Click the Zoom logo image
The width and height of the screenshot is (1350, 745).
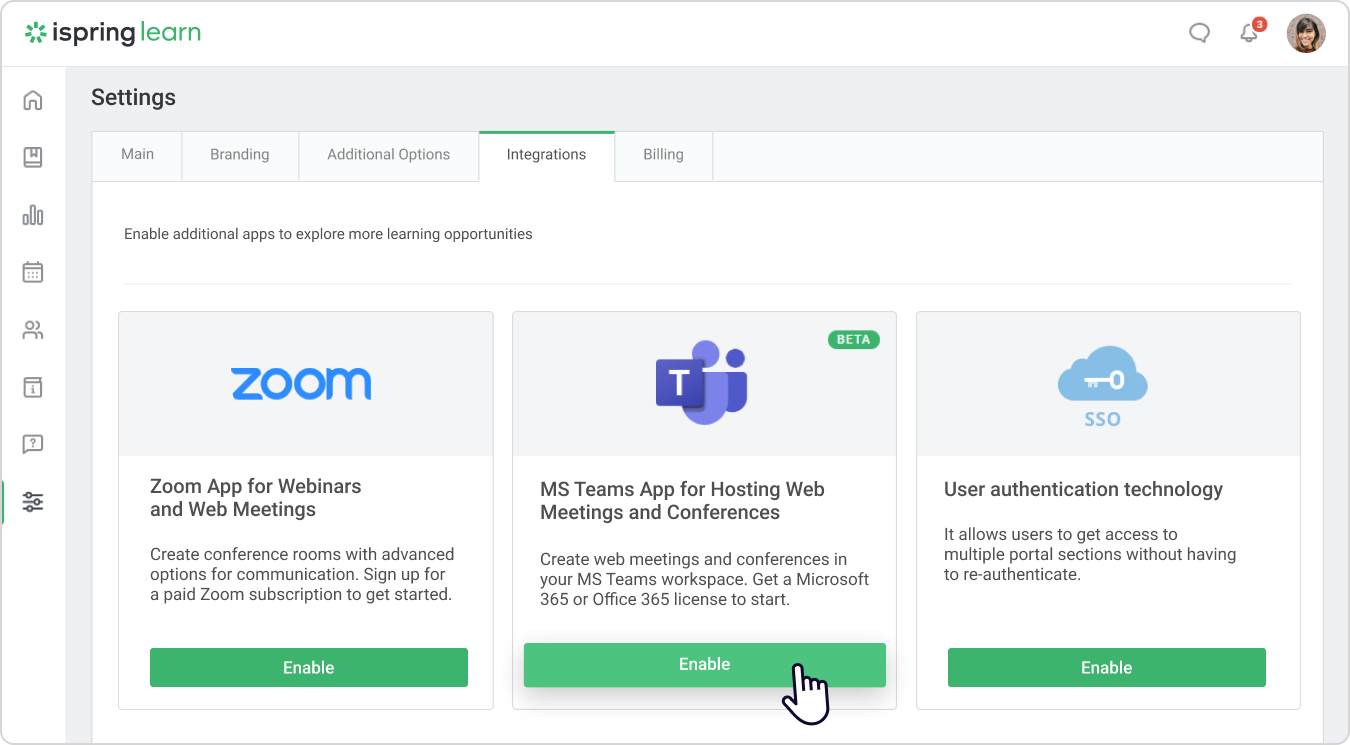coord(301,384)
